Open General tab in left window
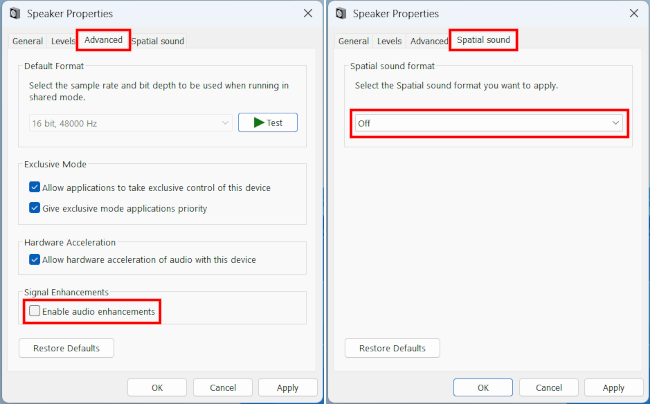Viewport: 650px width, 404px height. point(27,41)
